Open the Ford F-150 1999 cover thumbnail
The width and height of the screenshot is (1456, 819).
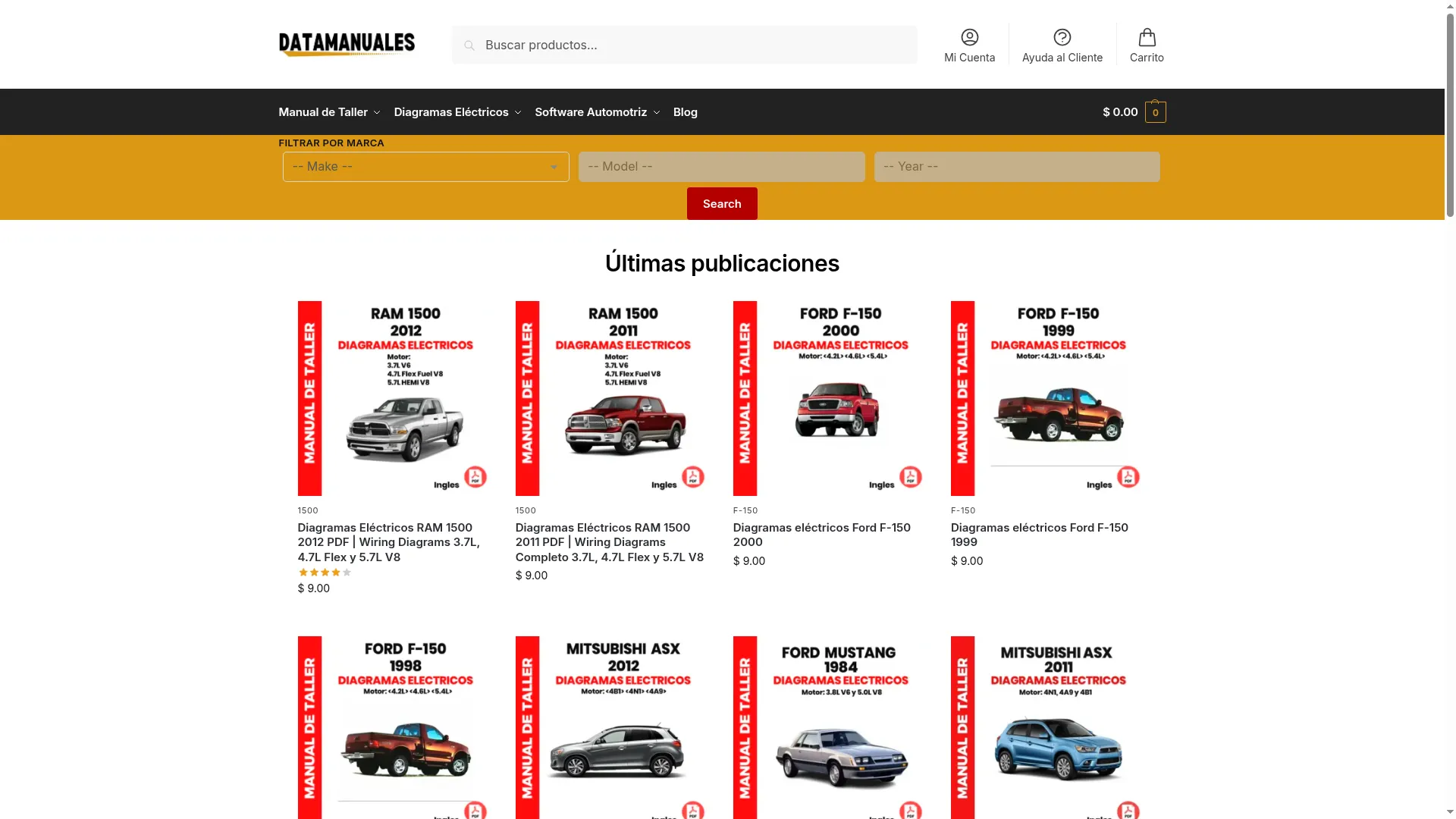1048,398
